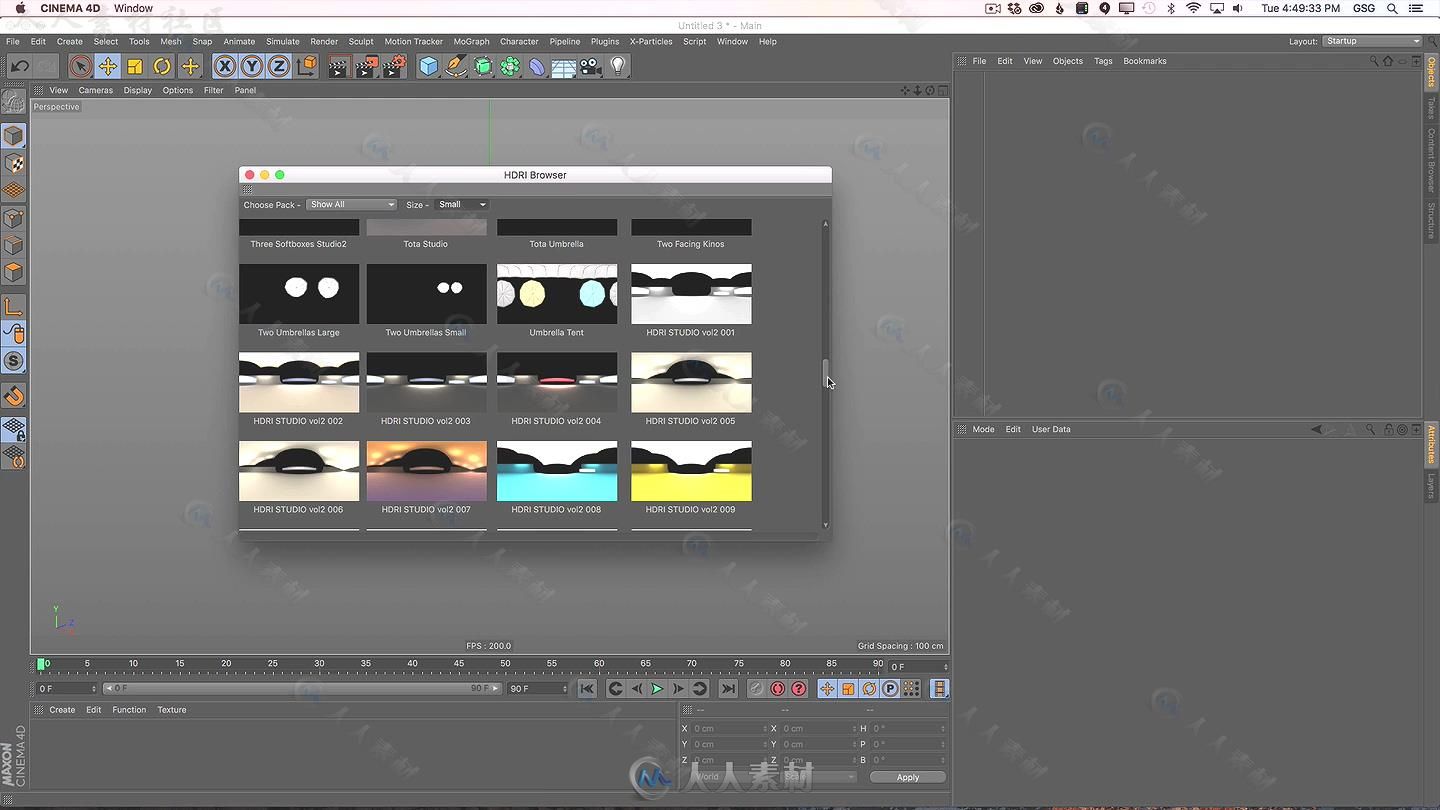The width and height of the screenshot is (1440, 810).
Task: Select Umbrella Tent HDRI thumbnail
Action: click(557, 294)
